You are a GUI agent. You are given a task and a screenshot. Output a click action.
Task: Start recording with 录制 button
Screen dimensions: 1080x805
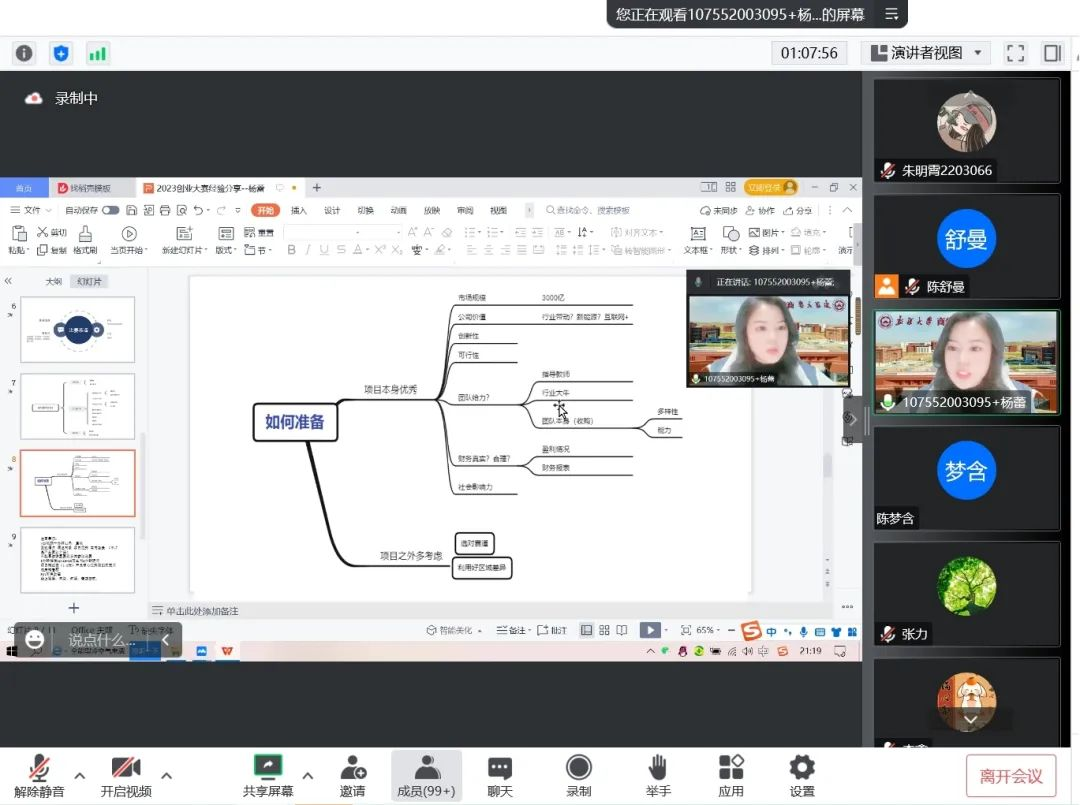(x=579, y=775)
